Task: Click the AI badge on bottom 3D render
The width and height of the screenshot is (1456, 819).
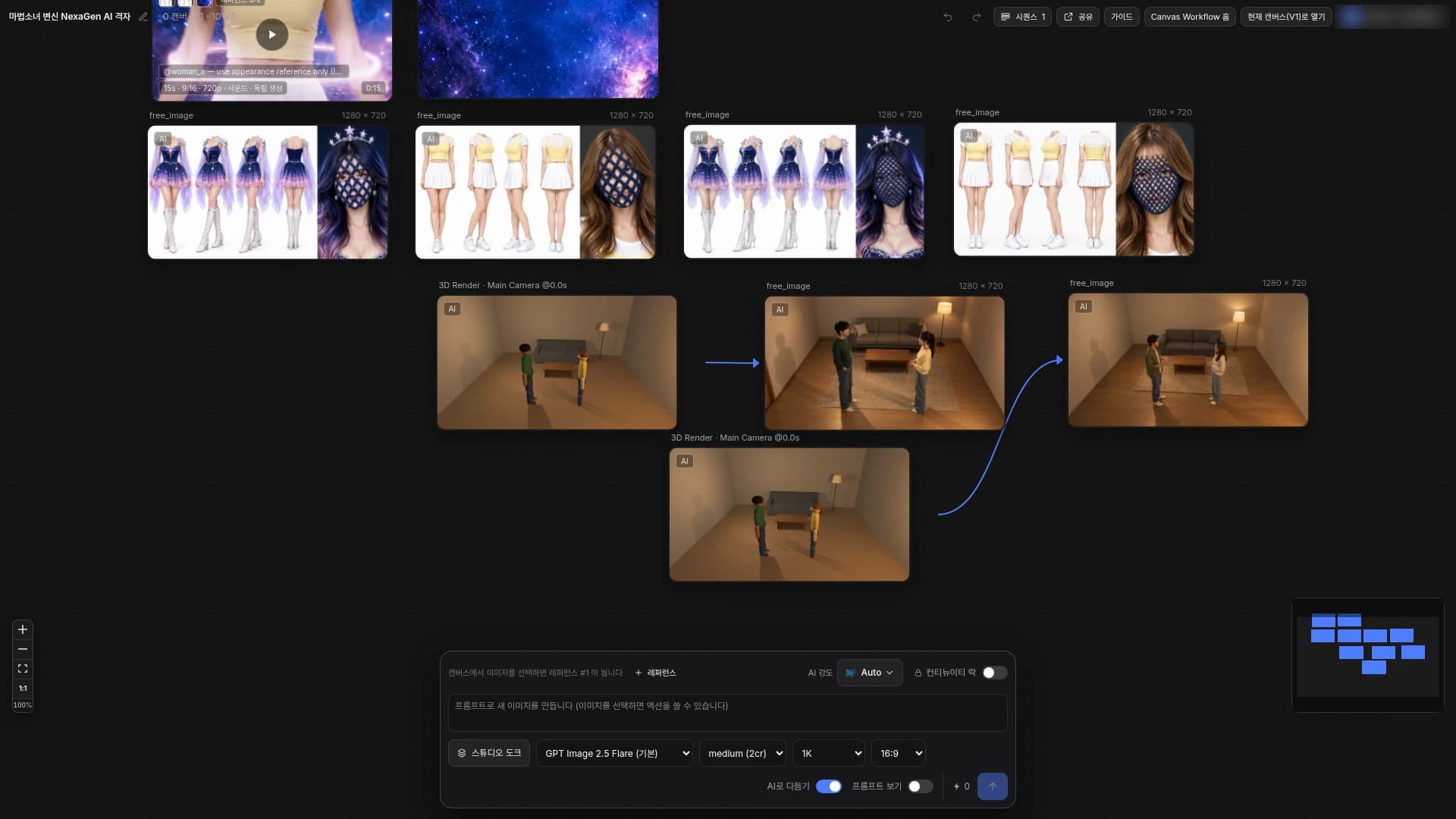Action: coord(685,462)
